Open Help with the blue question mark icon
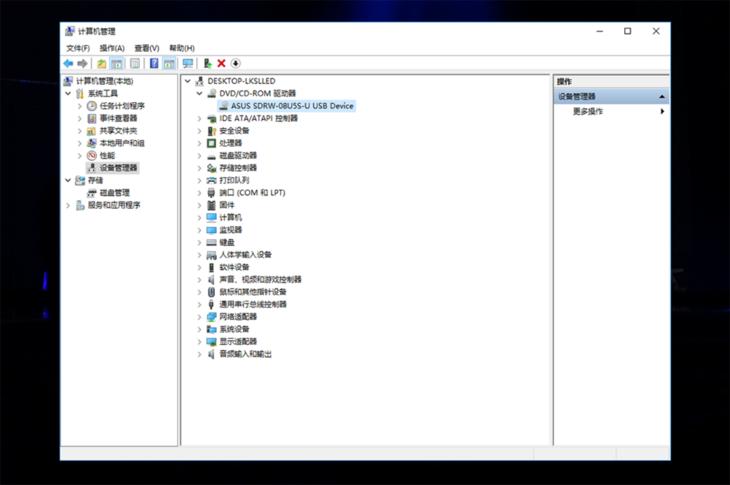The height and width of the screenshot is (485, 730). [x=154, y=63]
